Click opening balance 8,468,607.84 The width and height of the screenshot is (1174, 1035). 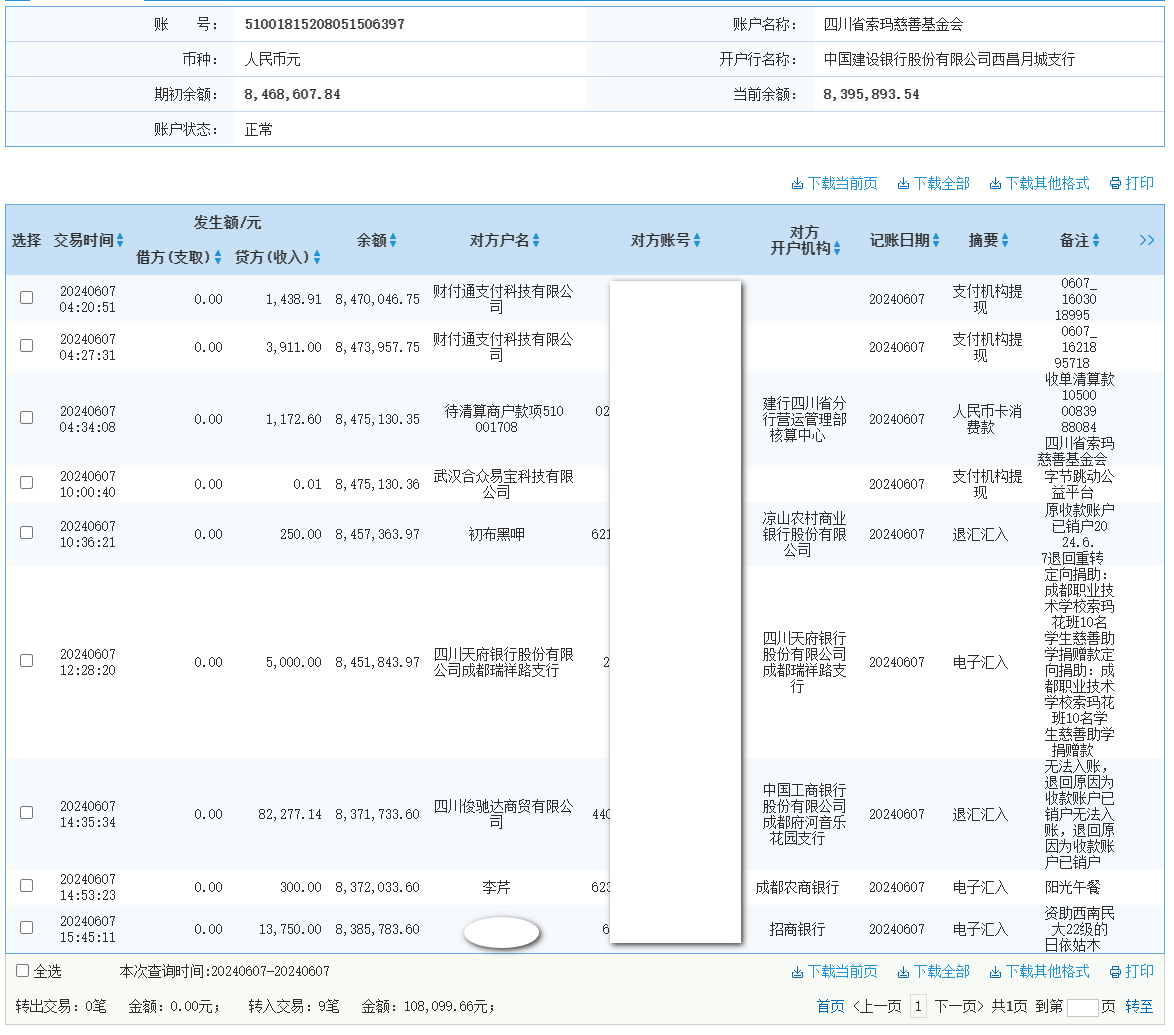(292, 94)
